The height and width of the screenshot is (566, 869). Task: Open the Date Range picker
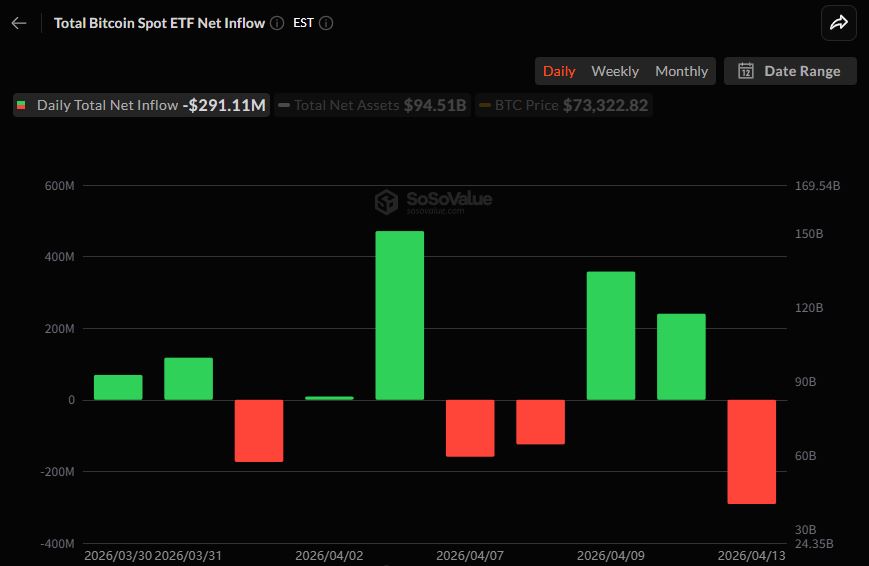coord(790,70)
